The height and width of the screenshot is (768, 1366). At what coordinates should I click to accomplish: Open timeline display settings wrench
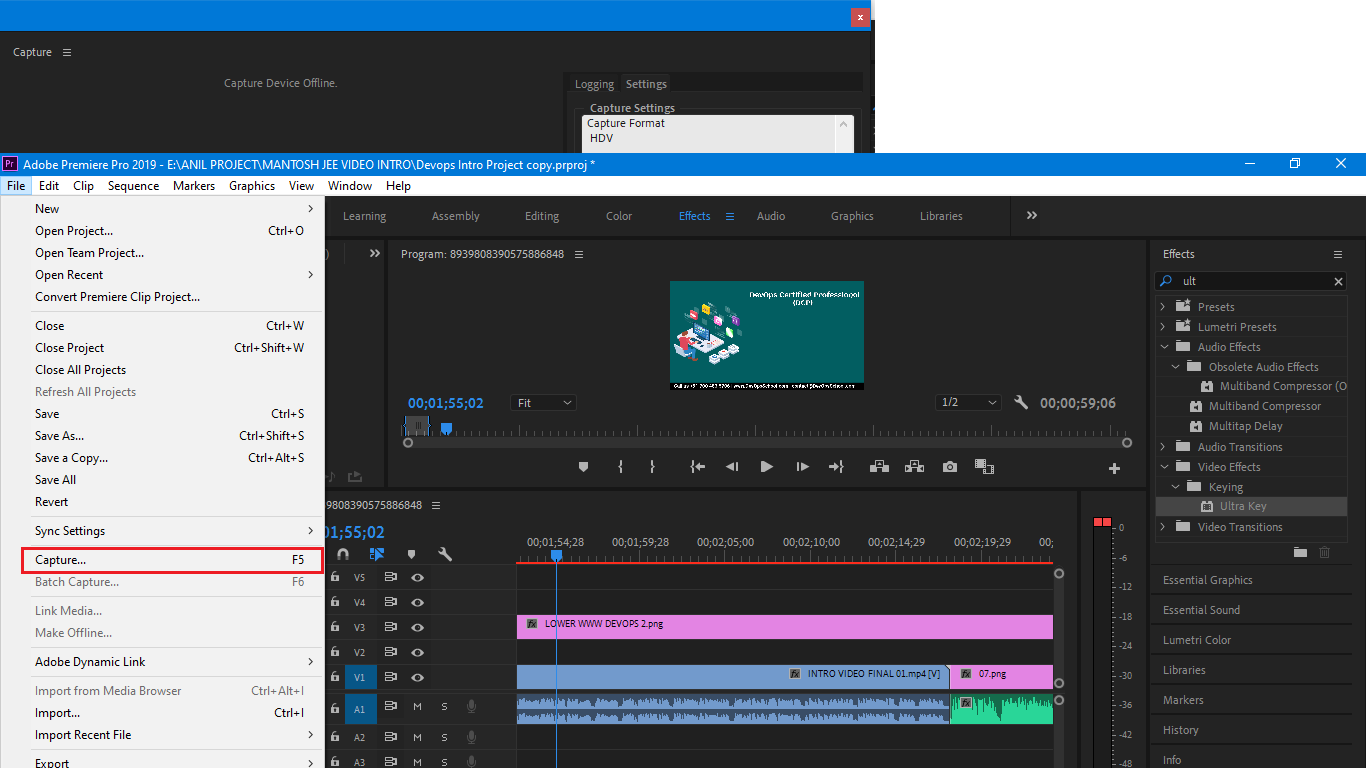[445, 554]
